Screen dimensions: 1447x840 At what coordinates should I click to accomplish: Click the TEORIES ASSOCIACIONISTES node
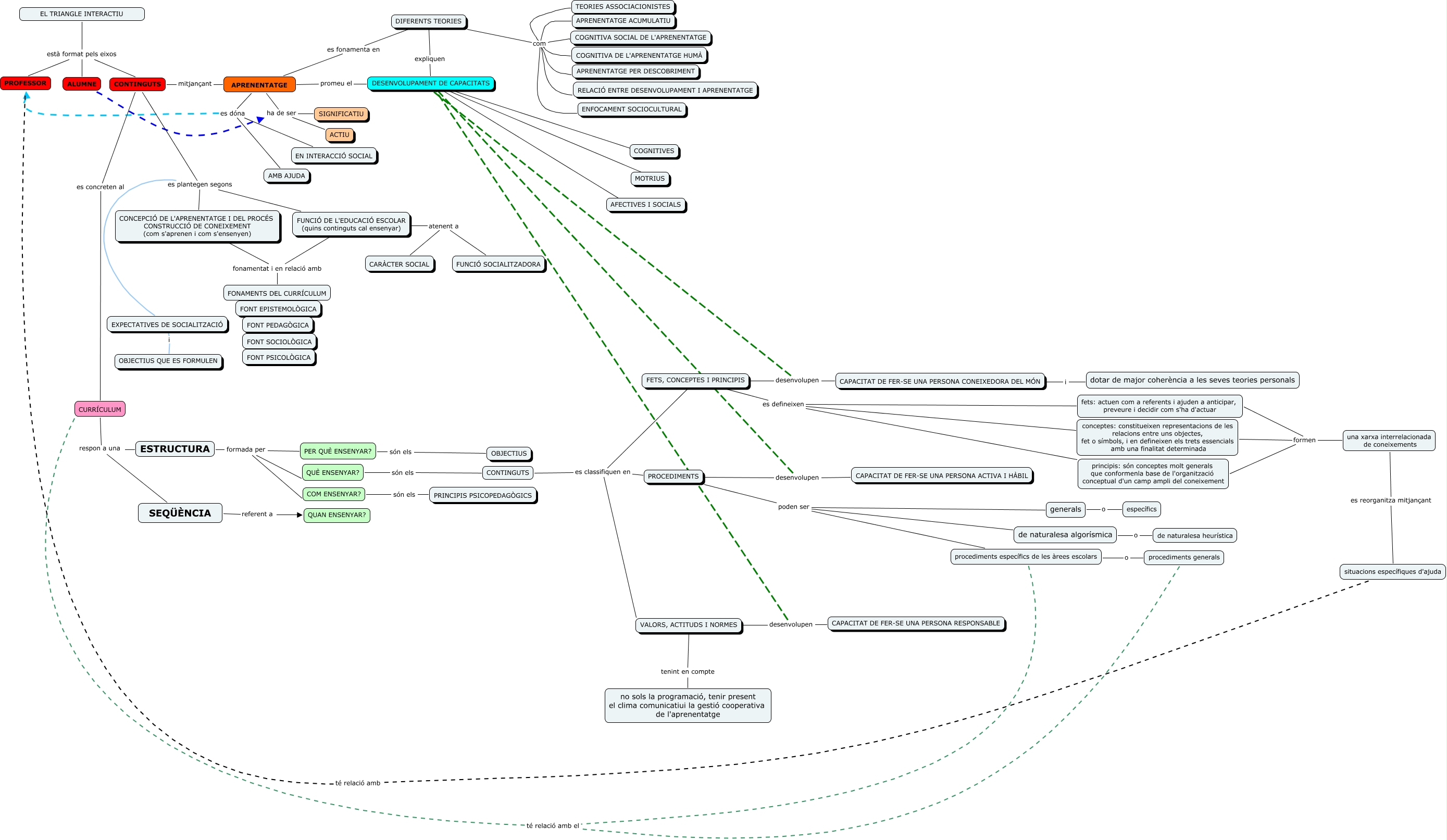coord(623,7)
